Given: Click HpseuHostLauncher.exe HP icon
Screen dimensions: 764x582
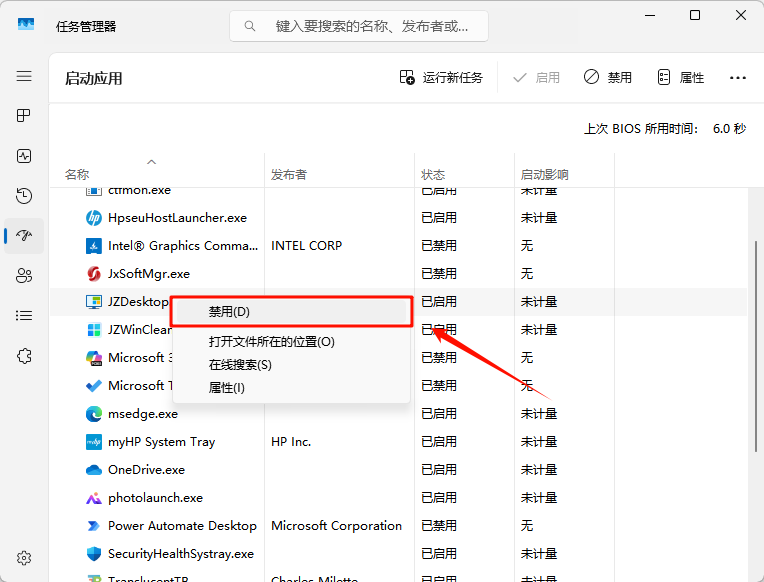Looking at the screenshot, I should pos(94,218).
